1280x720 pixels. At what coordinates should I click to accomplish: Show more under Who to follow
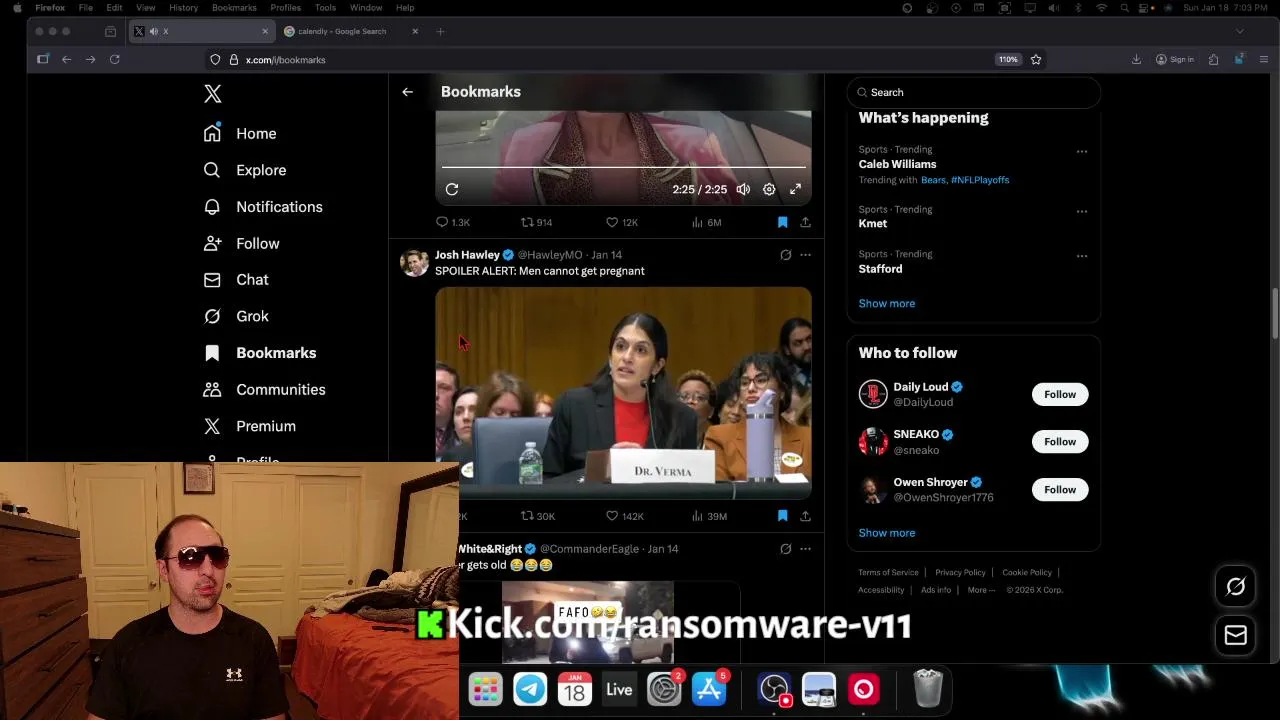pos(886,533)
